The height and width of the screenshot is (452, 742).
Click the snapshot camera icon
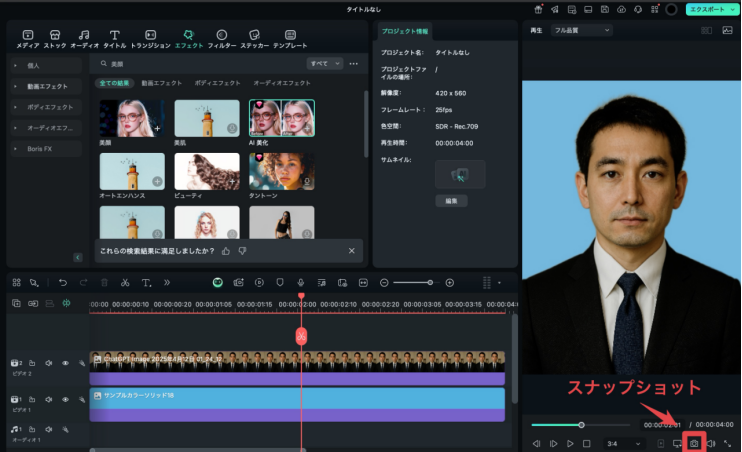[694, 443]
